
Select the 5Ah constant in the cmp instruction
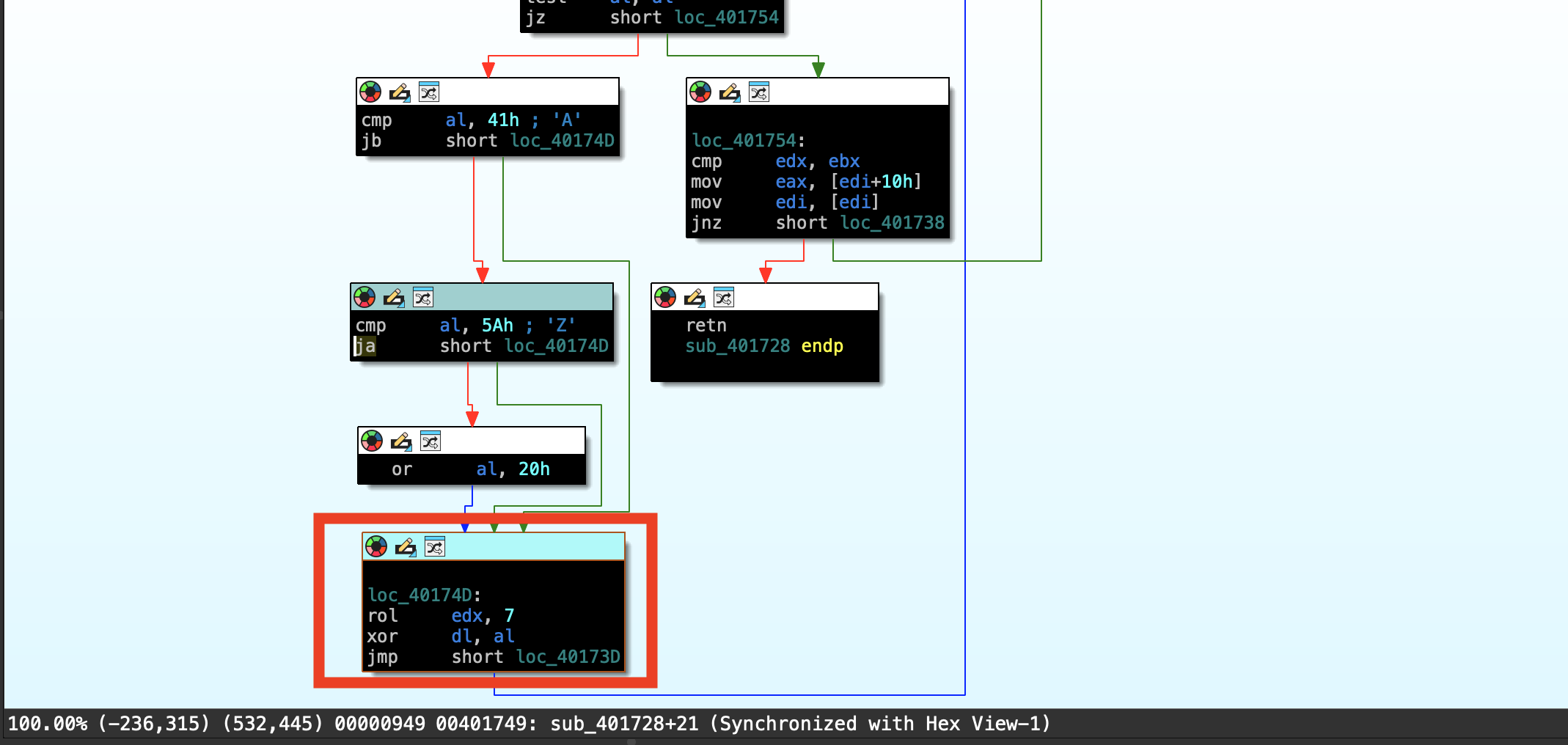coord(497,326)
